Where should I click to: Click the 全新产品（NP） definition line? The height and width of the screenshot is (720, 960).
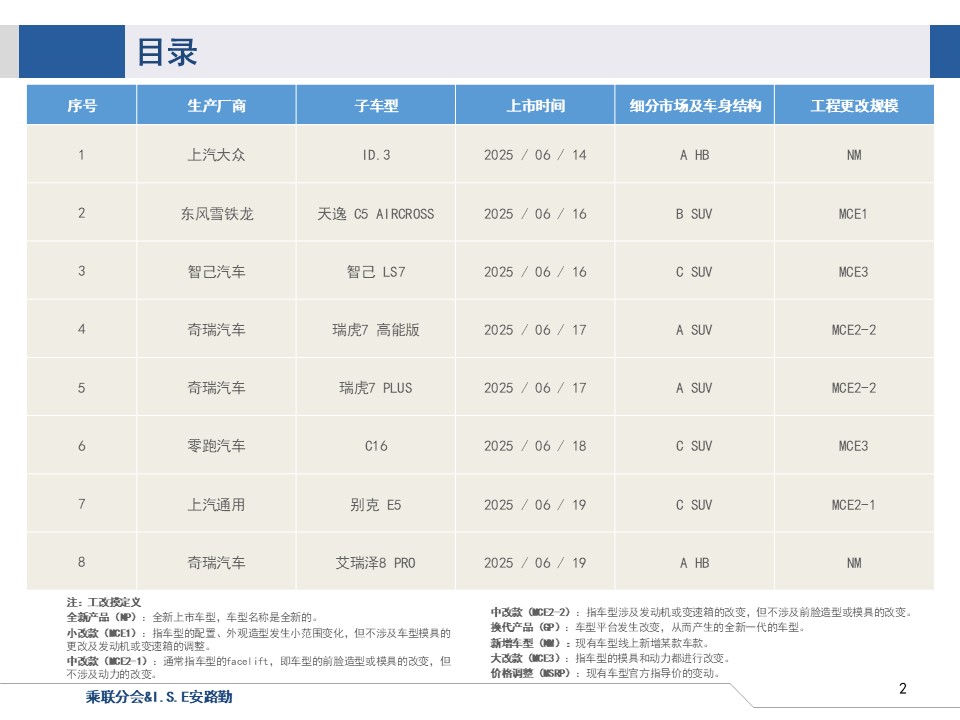pyautogui.click(x=192, y=617)
